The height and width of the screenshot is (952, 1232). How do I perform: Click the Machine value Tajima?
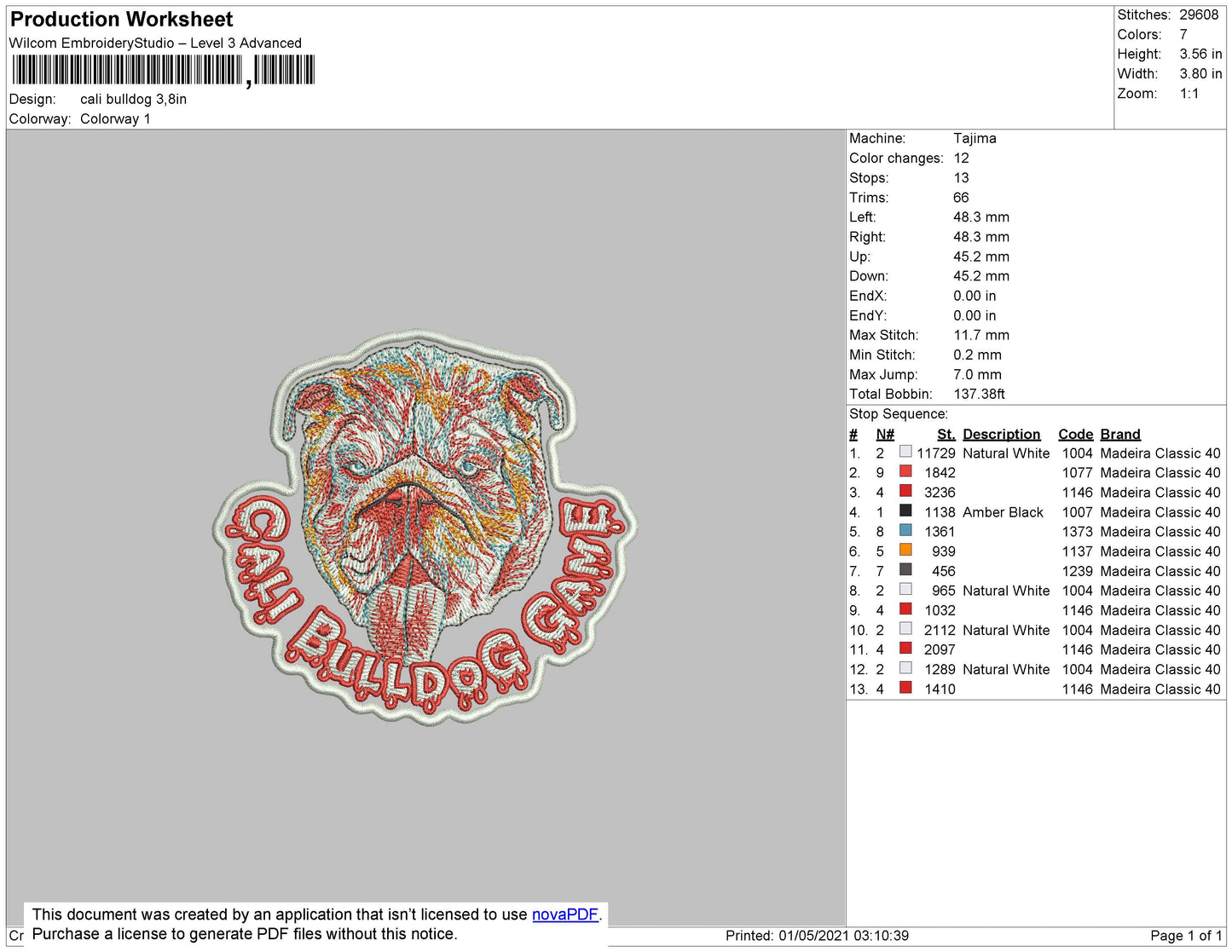975,139
